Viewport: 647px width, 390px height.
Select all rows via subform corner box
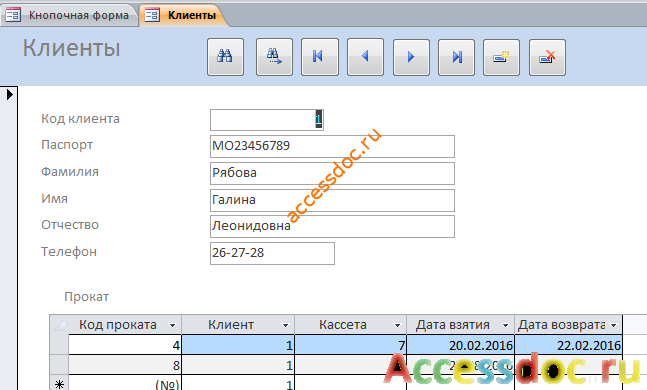point(59,325)
